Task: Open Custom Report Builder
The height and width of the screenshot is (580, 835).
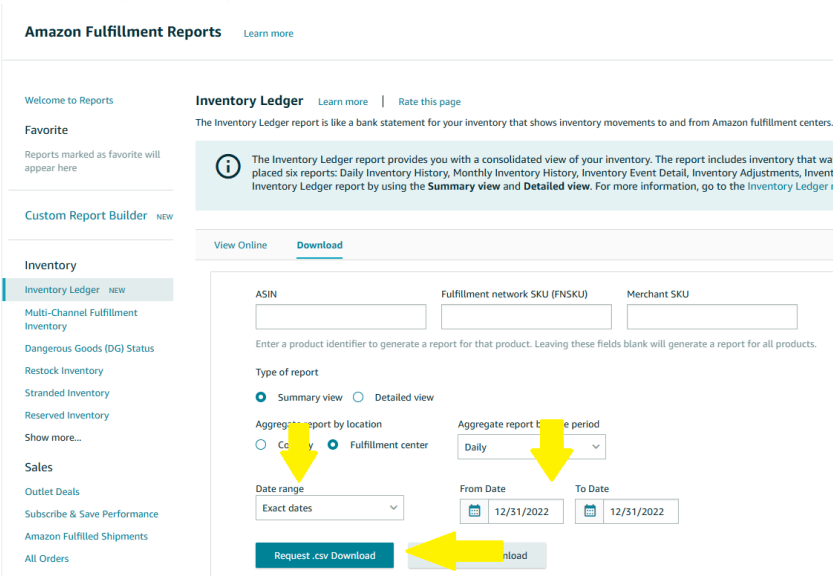Action: click(86, 216)
